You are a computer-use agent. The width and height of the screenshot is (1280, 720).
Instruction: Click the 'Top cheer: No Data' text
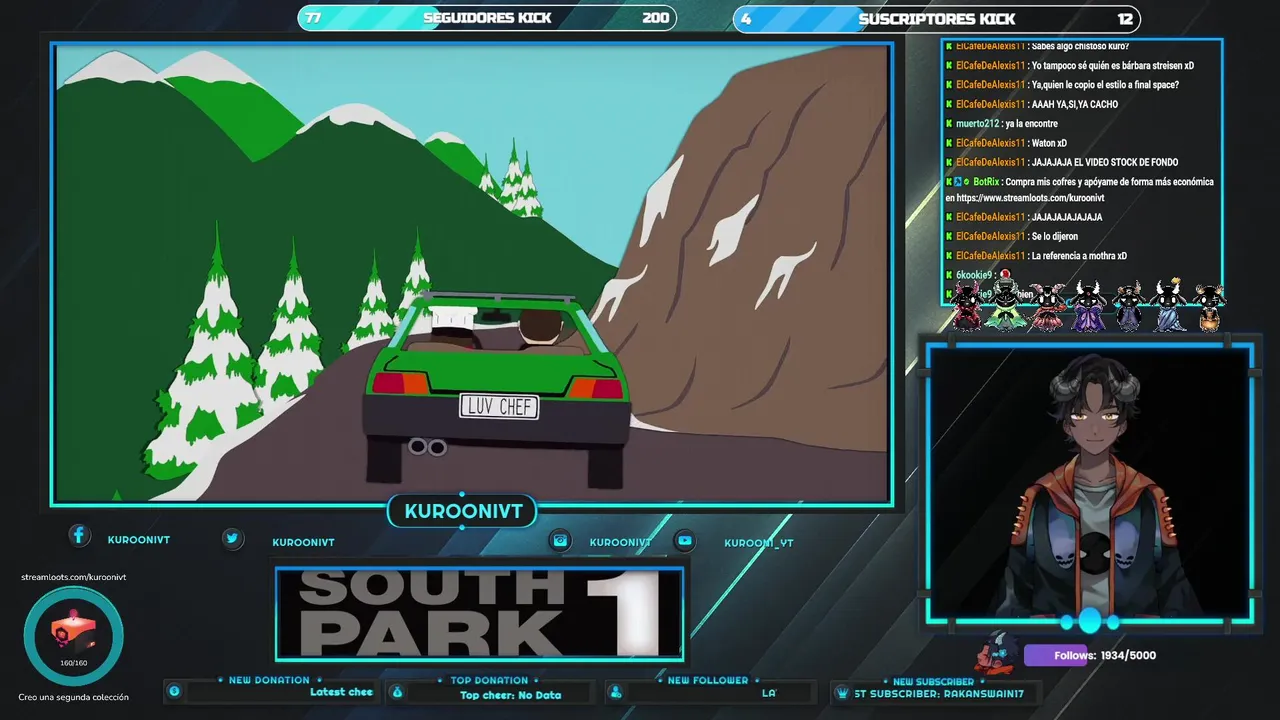point(510,695)
